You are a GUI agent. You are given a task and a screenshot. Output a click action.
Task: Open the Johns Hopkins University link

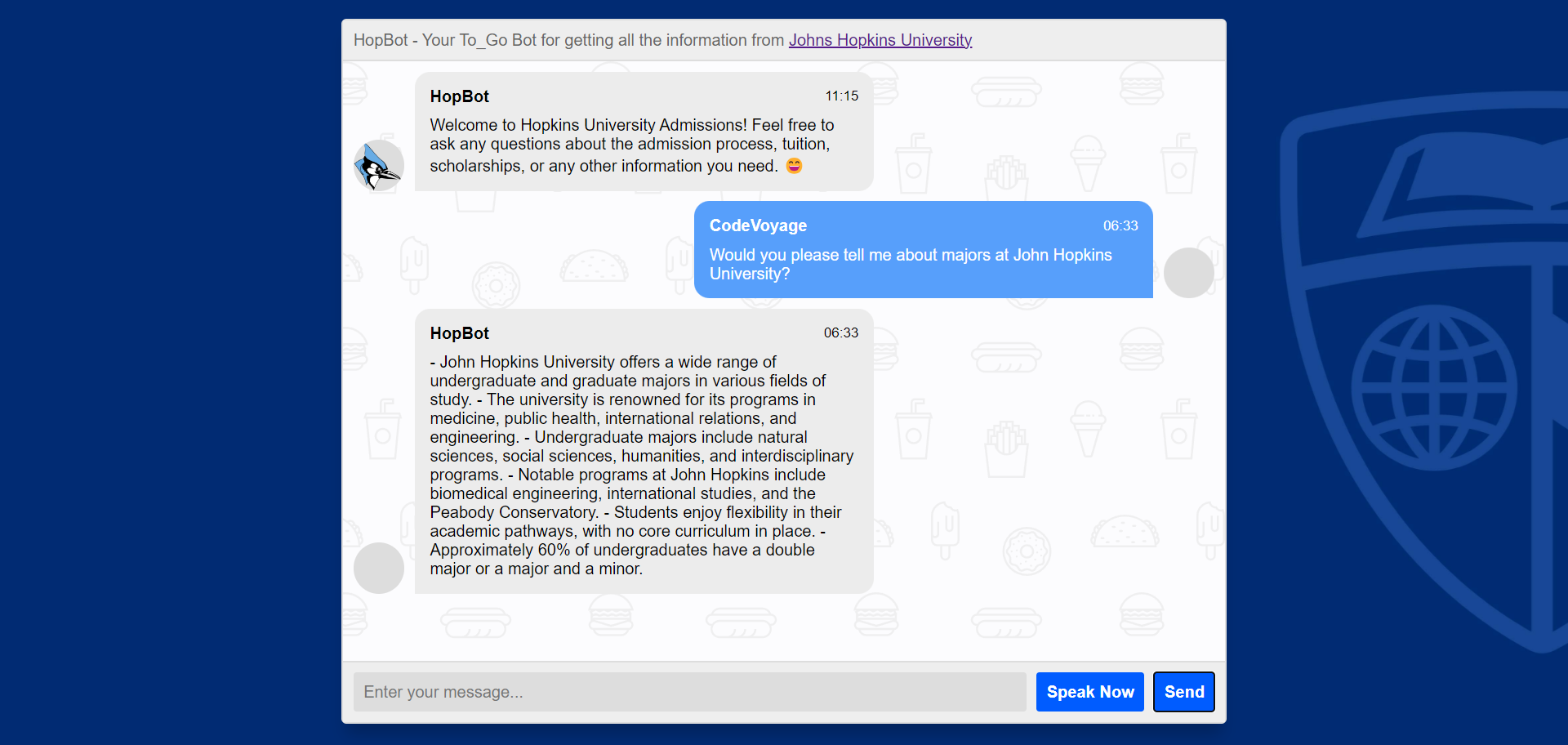click(880, 40)
